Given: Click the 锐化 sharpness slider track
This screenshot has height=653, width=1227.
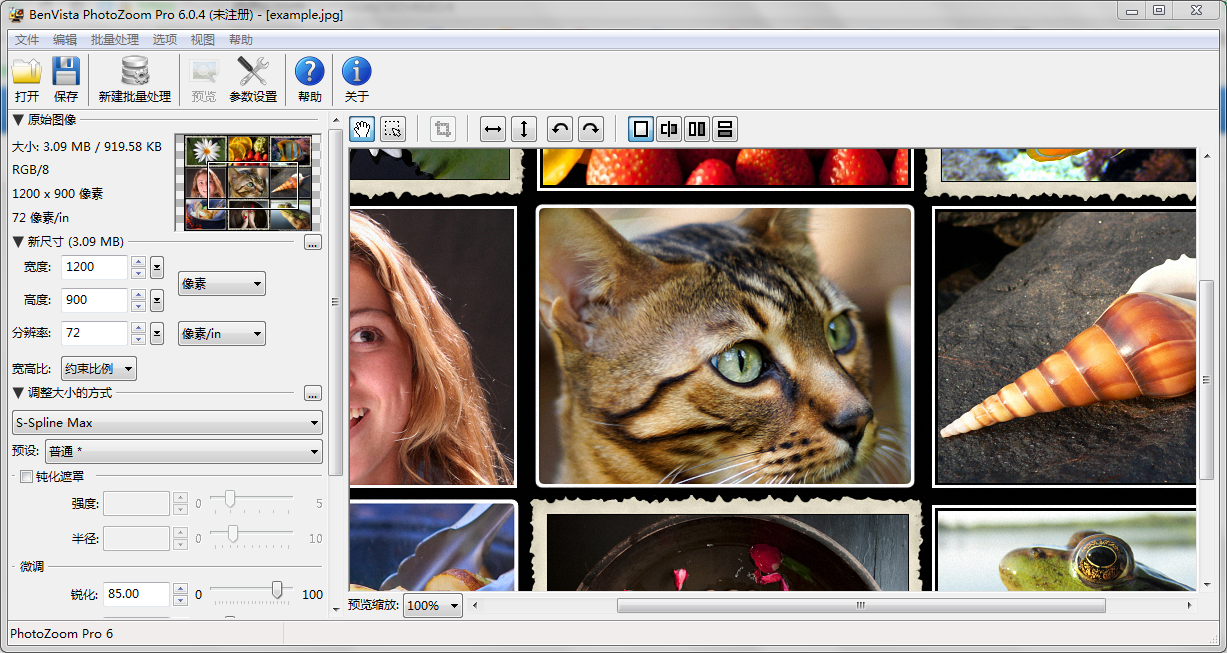Looking at the screenshot, I should click(251, 591).
